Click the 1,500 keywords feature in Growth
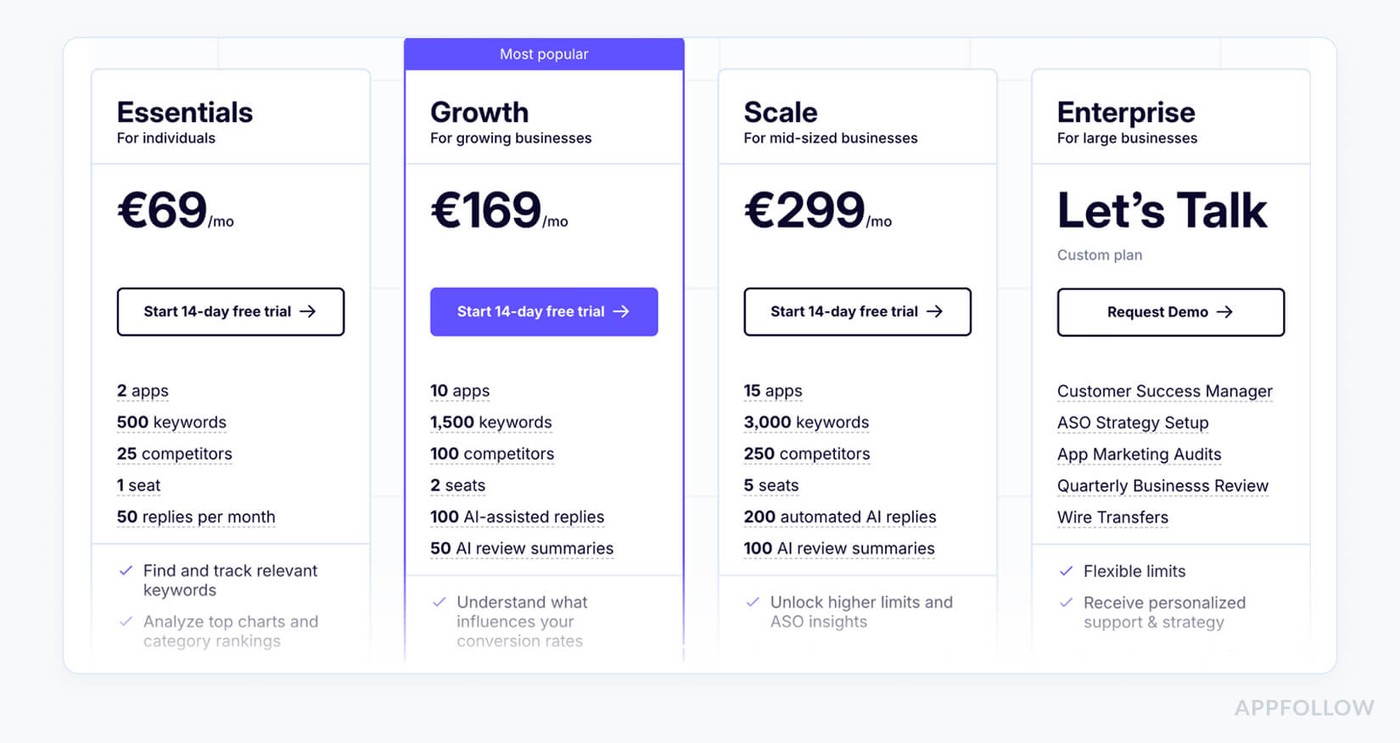The width and height of the screenshot is (1400, 743). click(x=491, y=423)
